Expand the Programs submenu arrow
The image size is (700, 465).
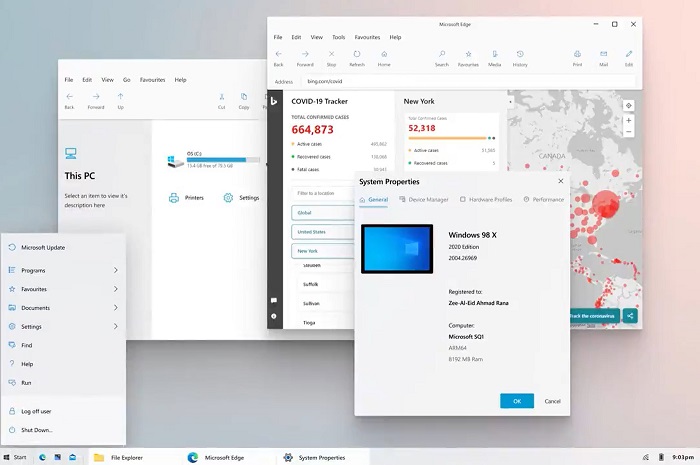[116, 270]
